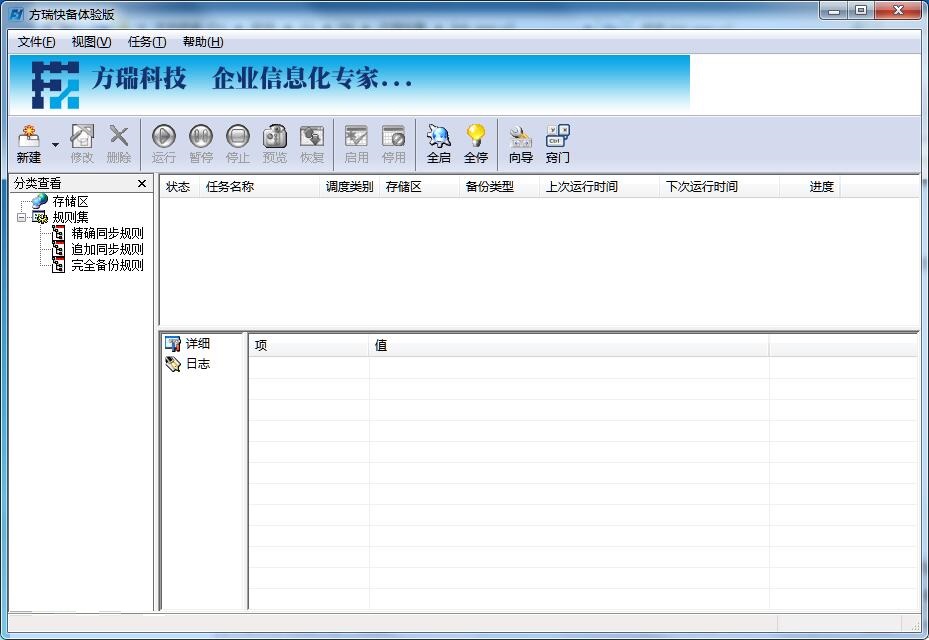The height and width of the screenshot is (640, 929).
Task: Click the 项 column header
Action: click(309, 345)
